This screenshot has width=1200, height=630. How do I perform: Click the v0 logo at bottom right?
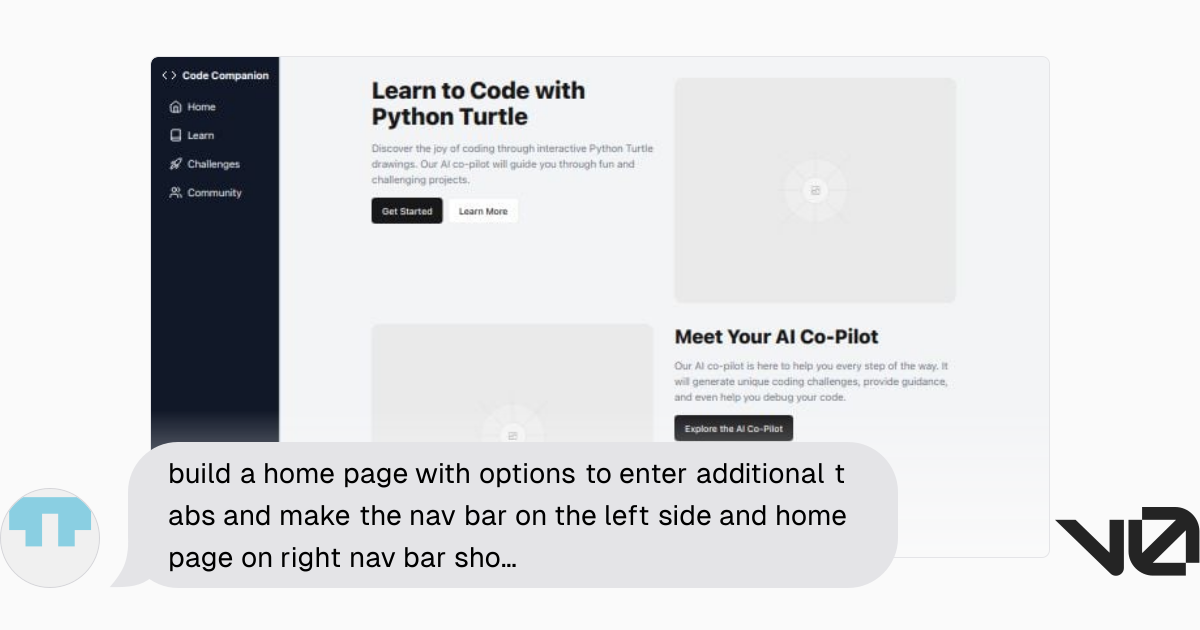(x=1127, y=541)
